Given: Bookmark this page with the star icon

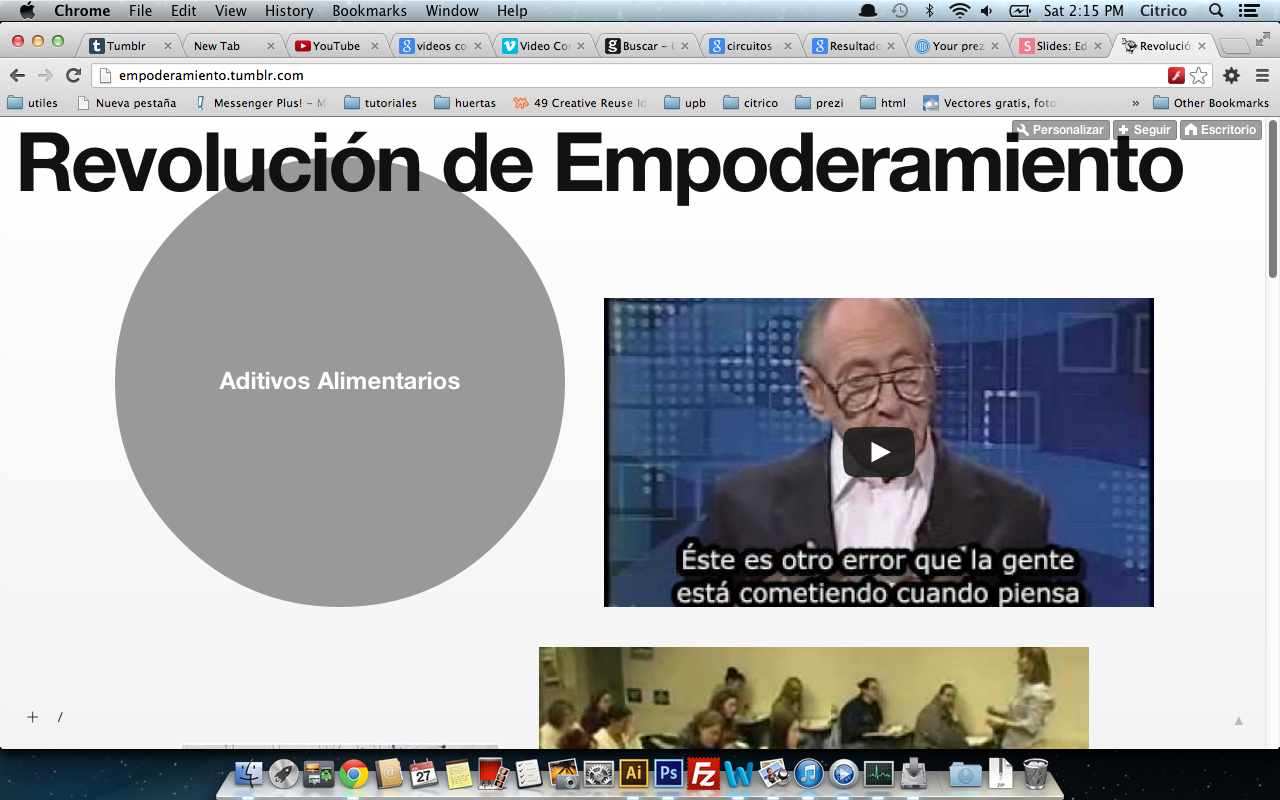Looking at the screenshot, I should coord(1198,76).
